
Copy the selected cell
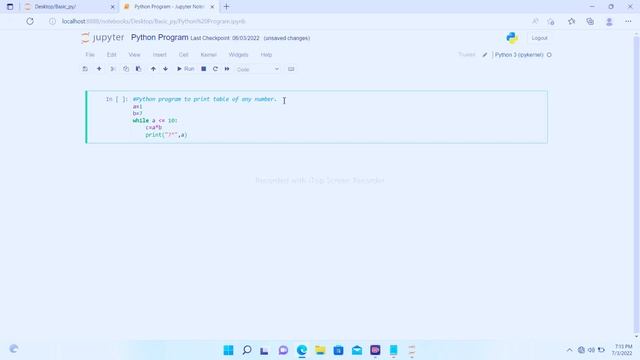(x=126, y=69)
